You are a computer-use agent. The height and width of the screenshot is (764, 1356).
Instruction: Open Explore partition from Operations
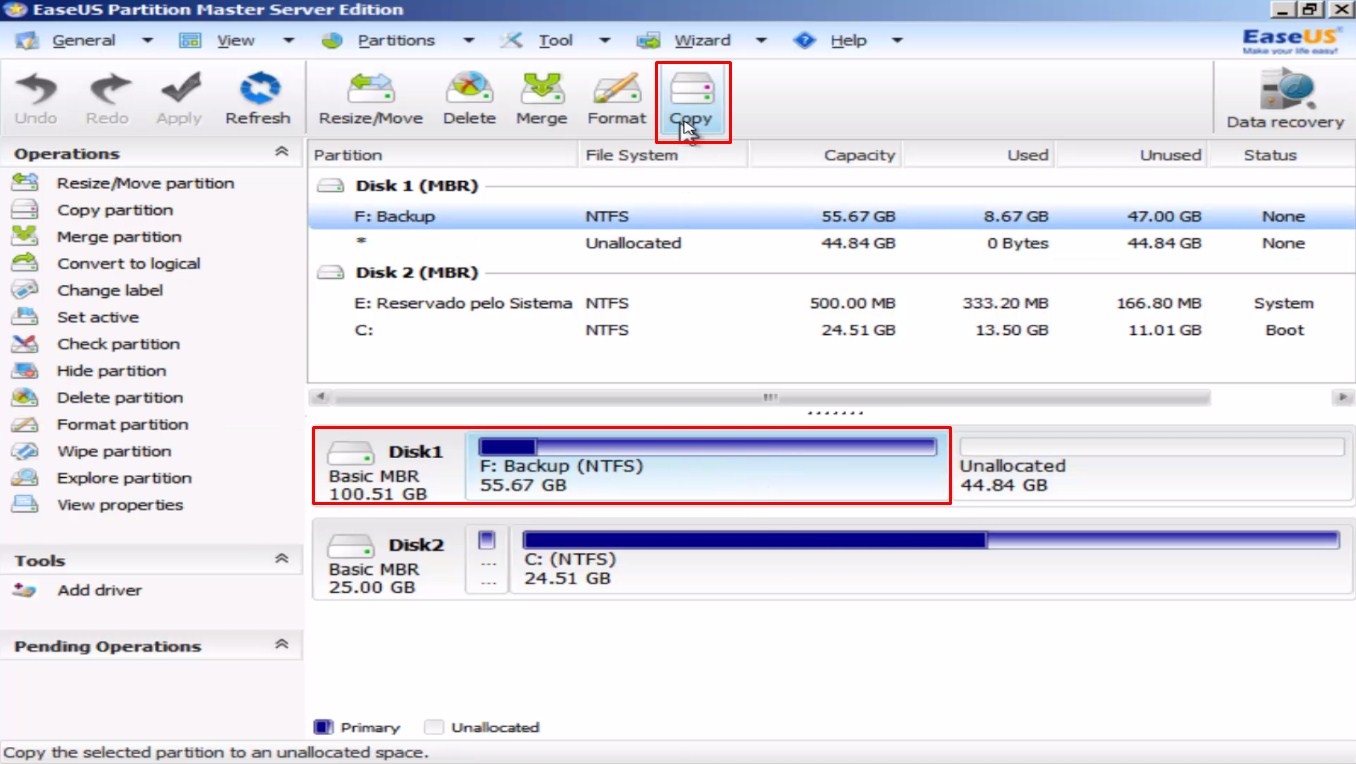(124, 478)
